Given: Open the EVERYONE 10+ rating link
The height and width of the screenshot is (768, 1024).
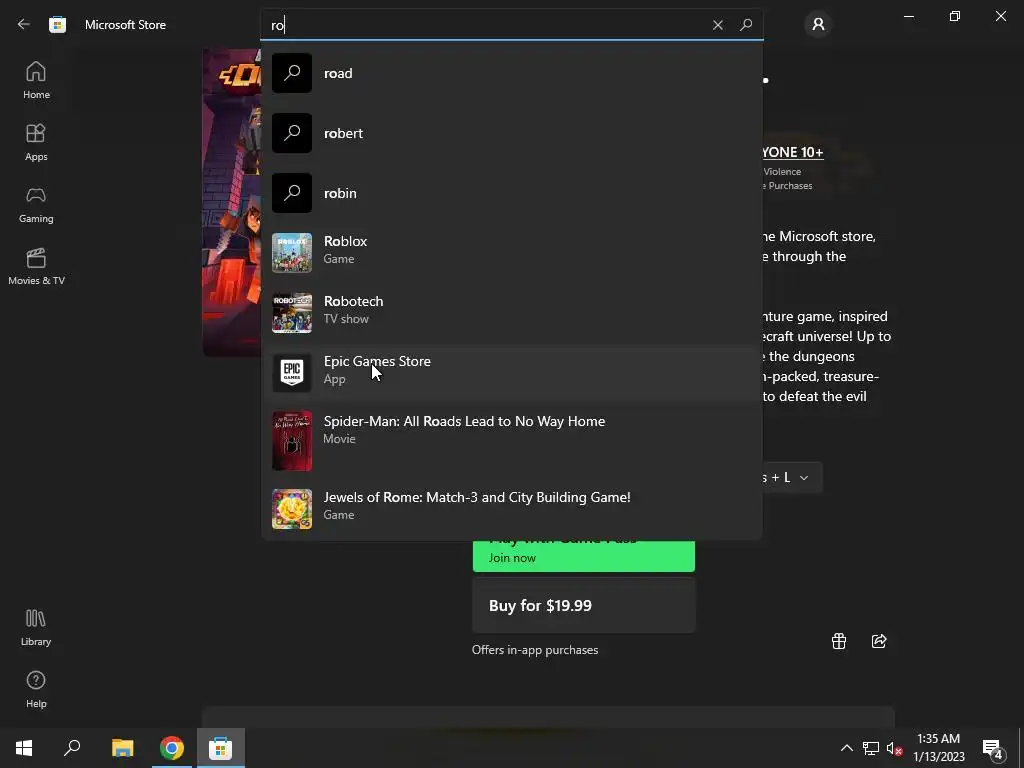Looking at the screenshot, I should 792,152.
